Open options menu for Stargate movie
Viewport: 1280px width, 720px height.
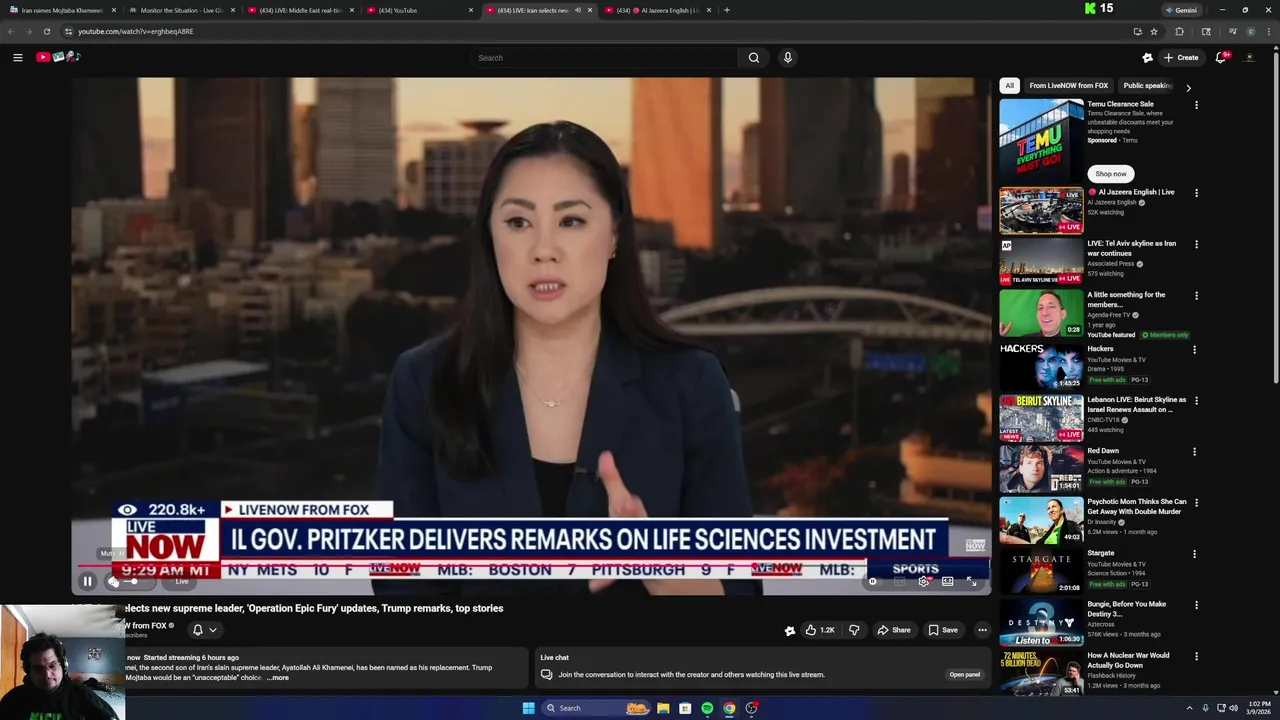[x=1194, y=554]
